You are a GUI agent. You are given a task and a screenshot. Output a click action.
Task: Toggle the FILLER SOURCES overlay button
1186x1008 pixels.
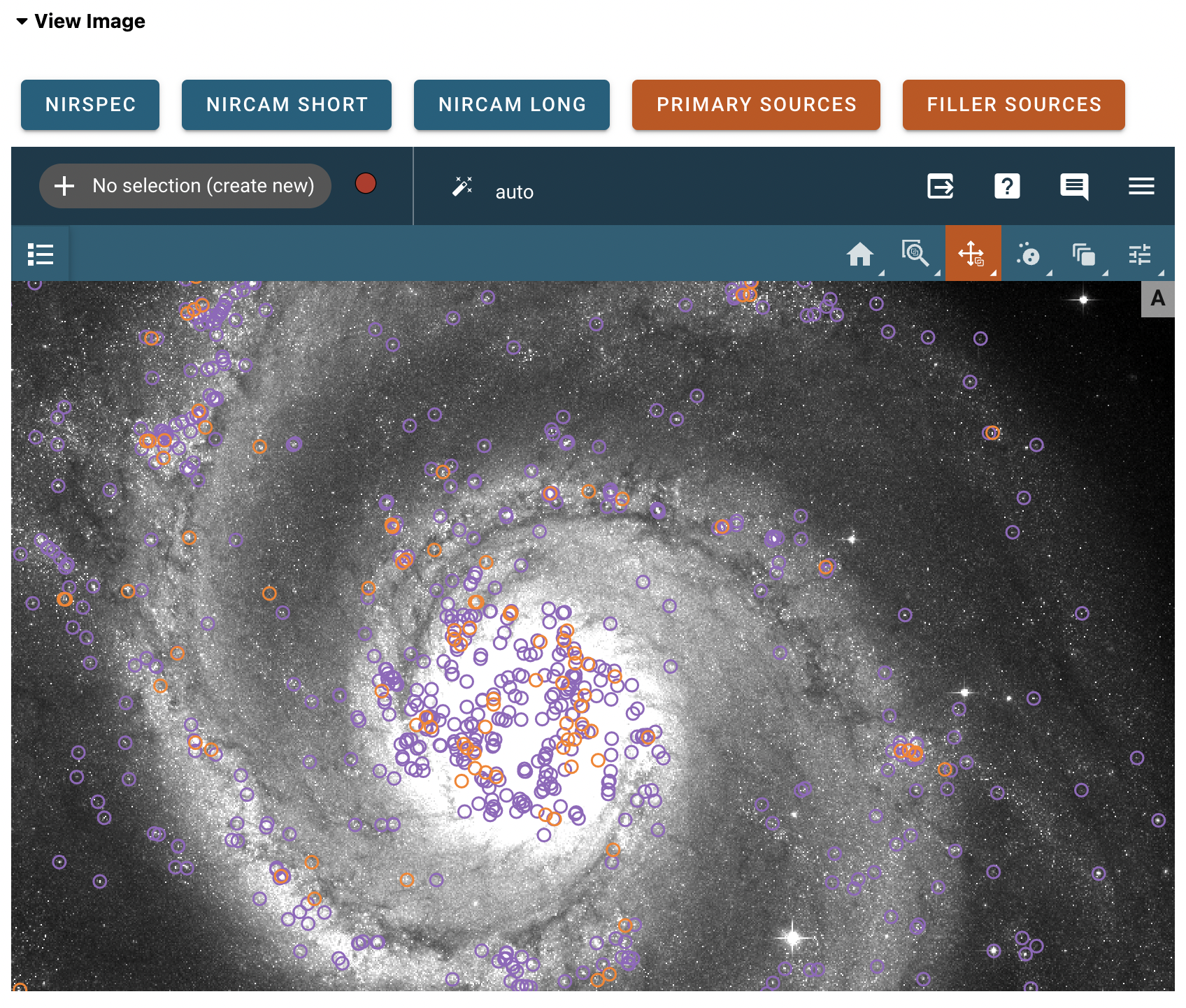tap(1014, 105)
